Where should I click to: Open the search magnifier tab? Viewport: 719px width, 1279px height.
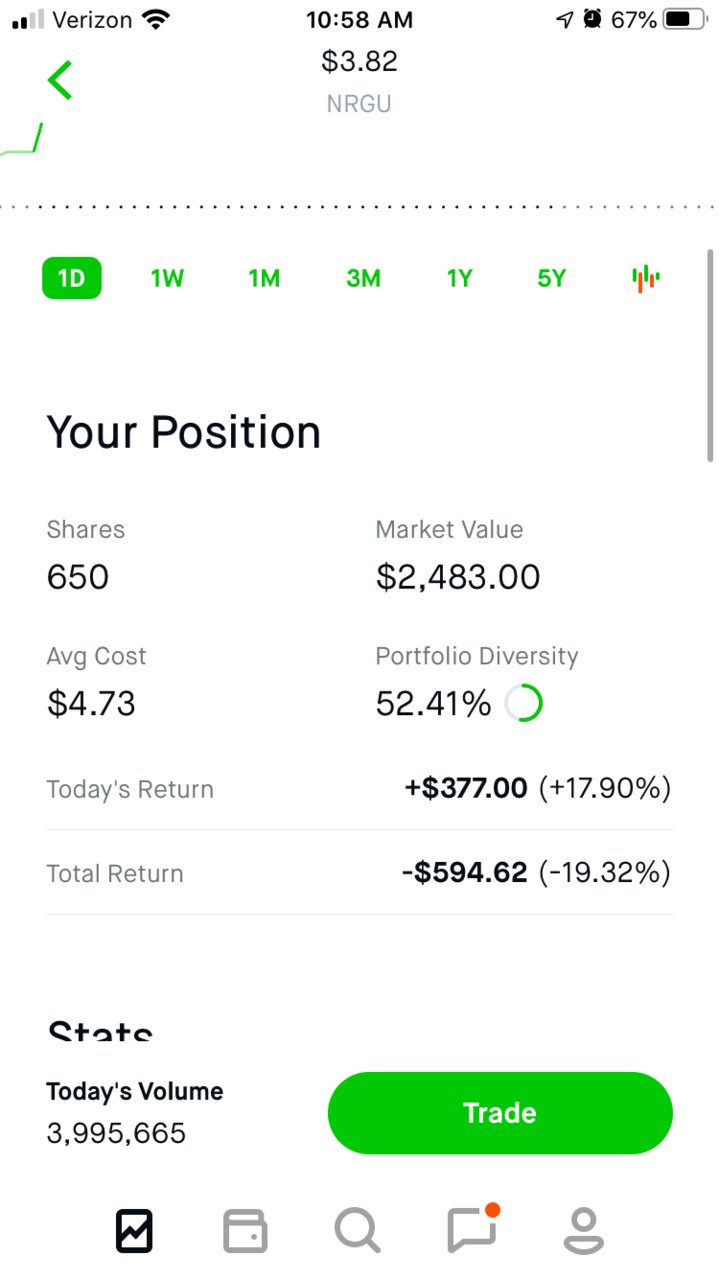pos(357,1231)
